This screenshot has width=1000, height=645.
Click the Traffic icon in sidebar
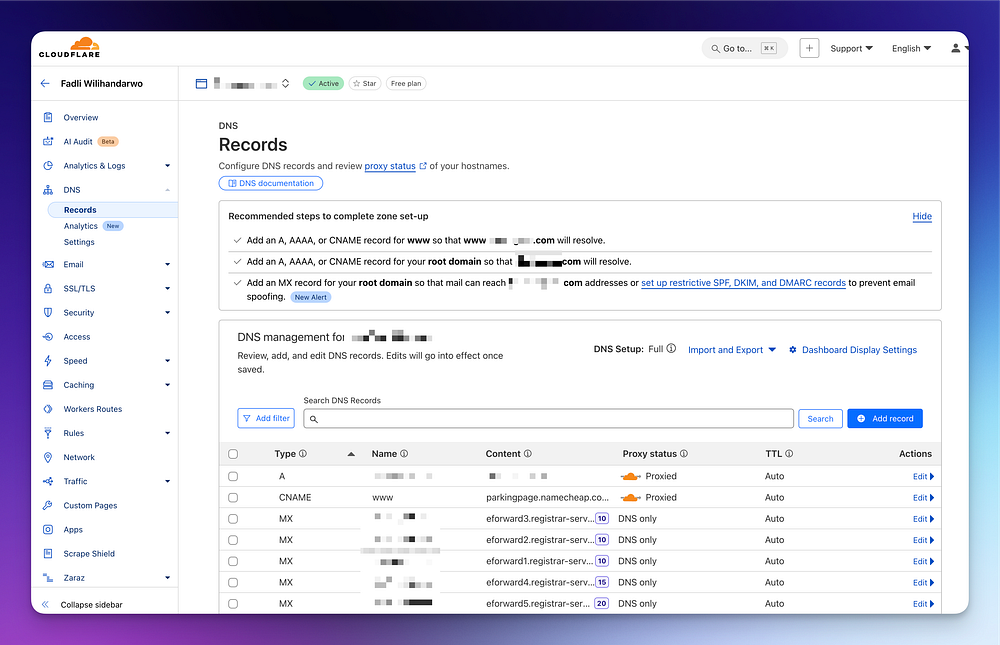pyautogui.click(x=48, y=482)
